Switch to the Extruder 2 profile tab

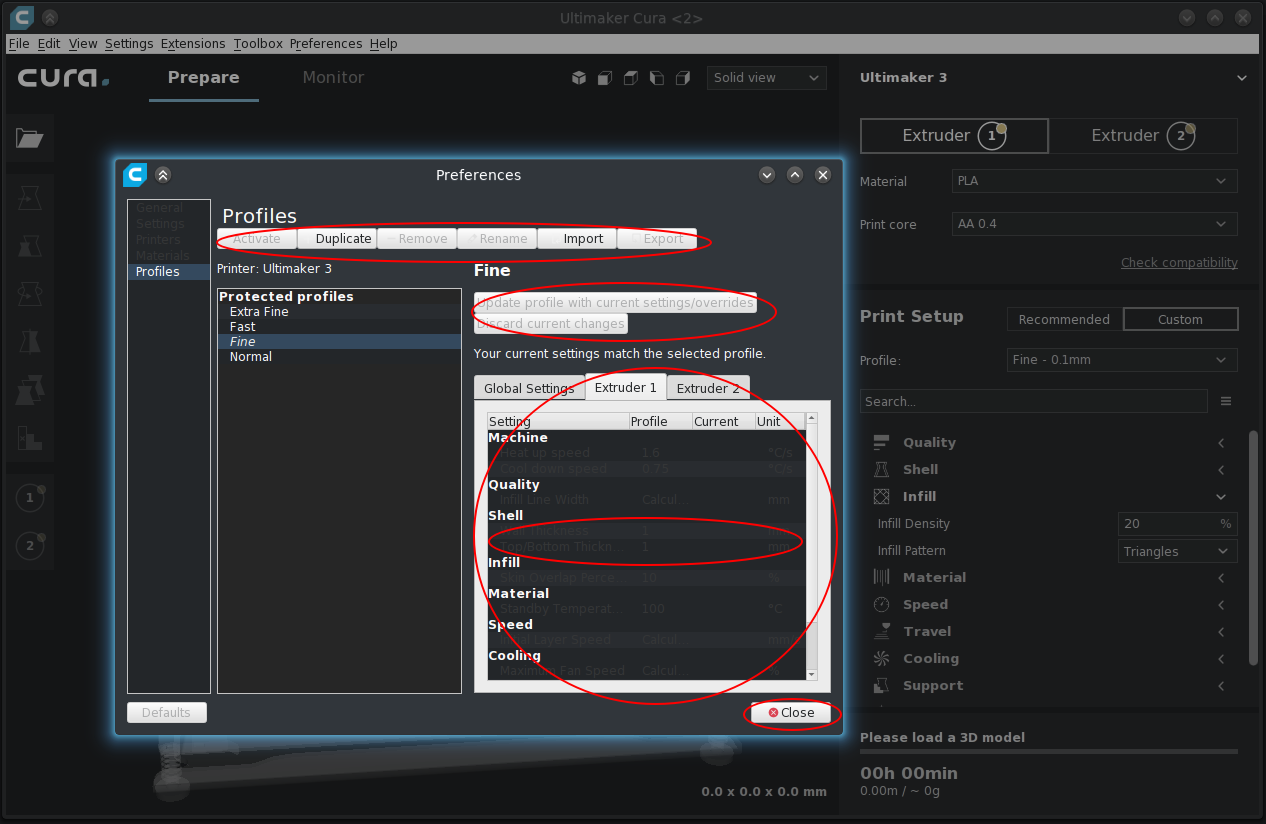[708, 388]
